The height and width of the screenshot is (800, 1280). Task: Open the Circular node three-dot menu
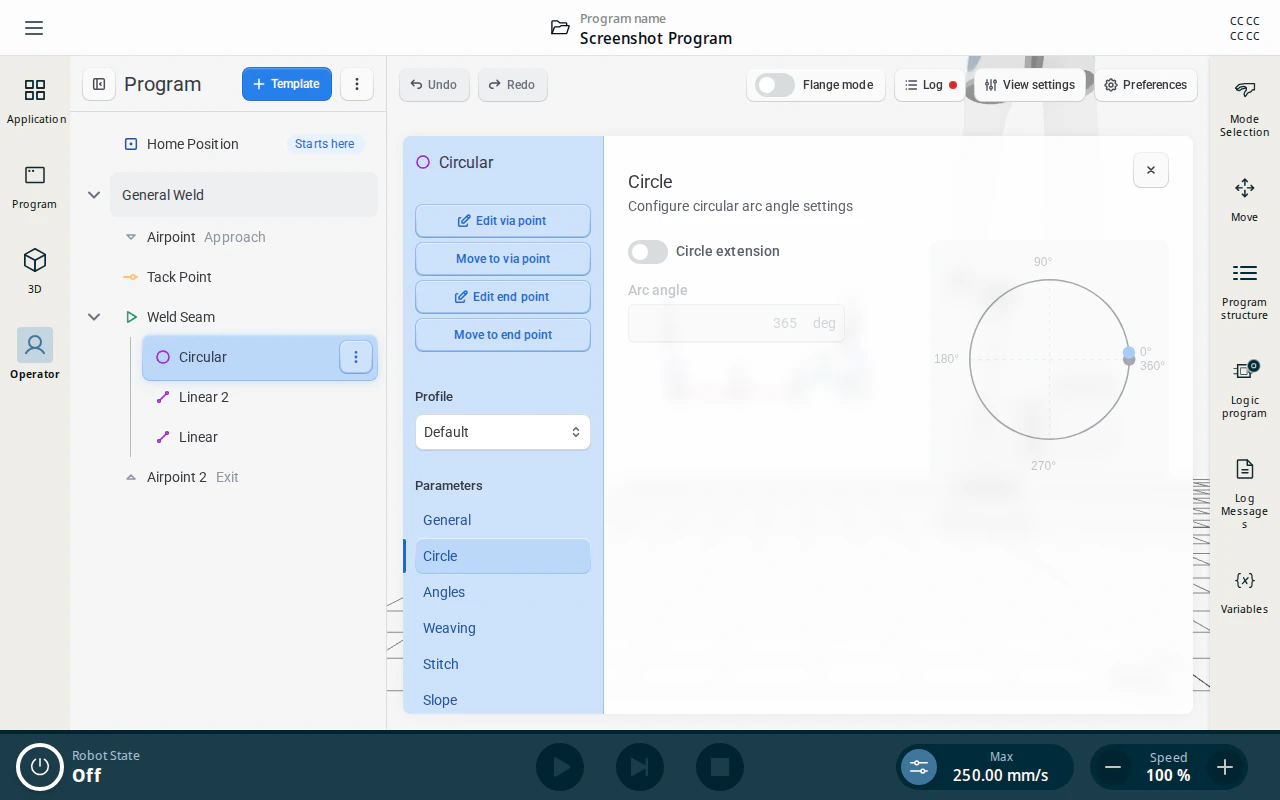[x=356, y=357]
